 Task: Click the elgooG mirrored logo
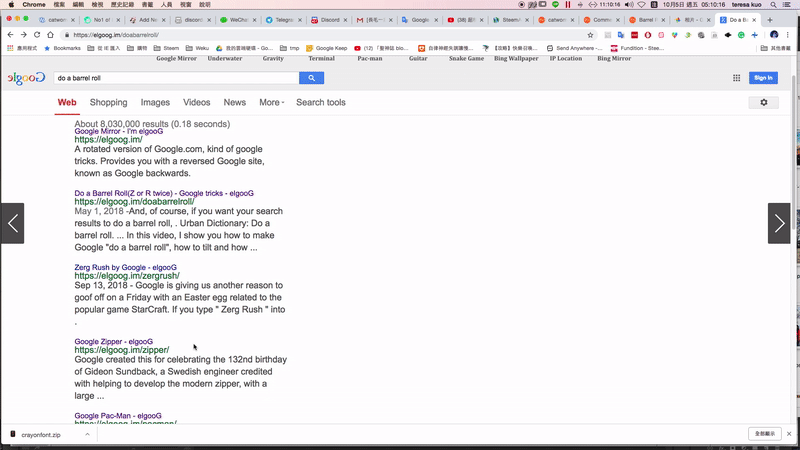pyautogui.click(x=26, y=78)
